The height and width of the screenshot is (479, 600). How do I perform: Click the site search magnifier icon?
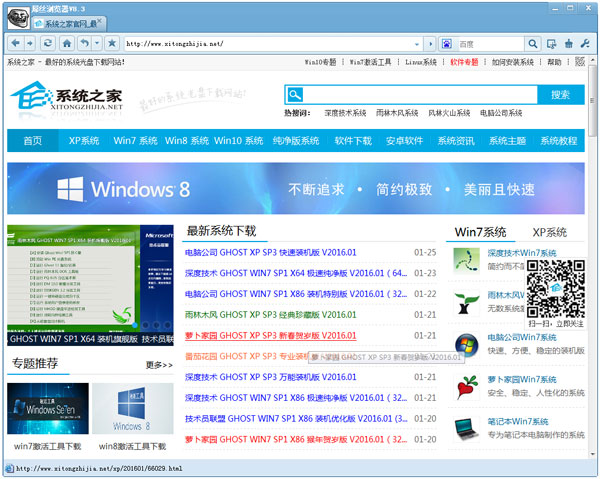click(x=295, y=94)
